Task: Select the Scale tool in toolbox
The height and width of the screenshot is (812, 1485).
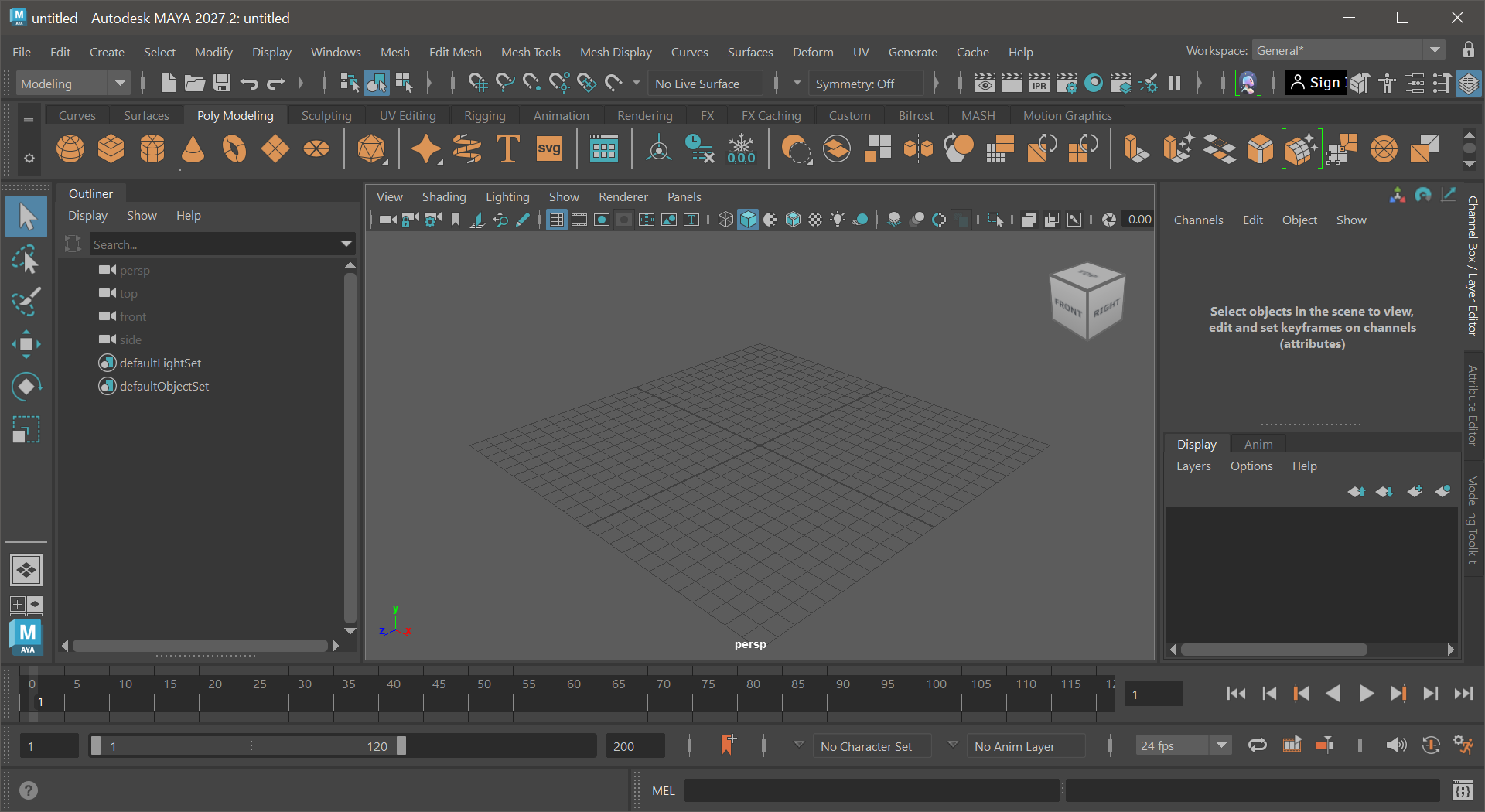Action: 26,430
